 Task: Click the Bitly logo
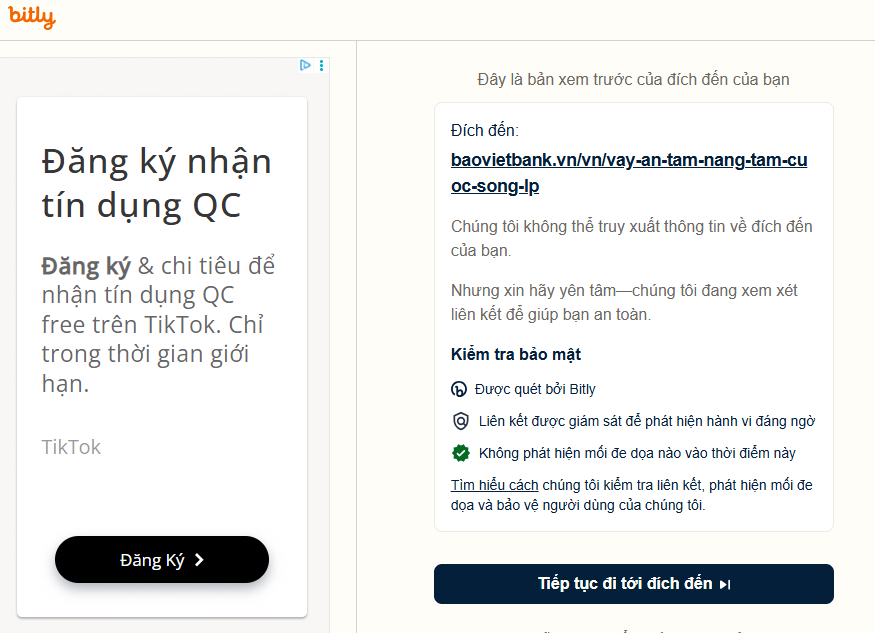32,17
